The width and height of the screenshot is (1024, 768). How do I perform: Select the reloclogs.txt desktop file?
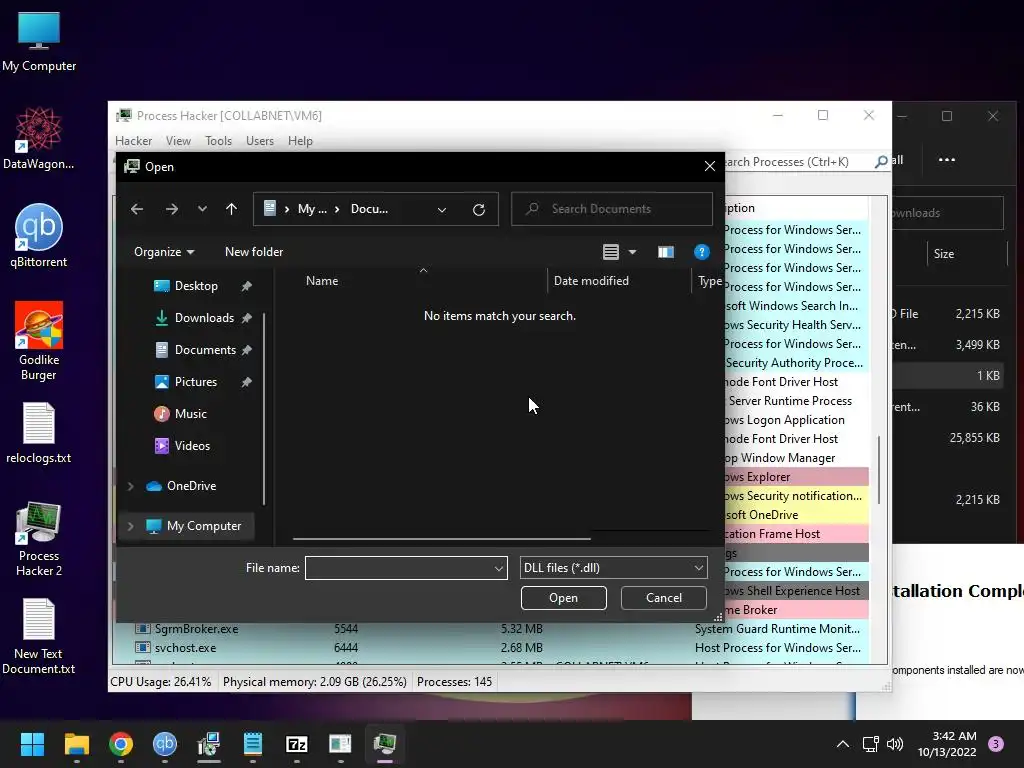click(39, 432)
